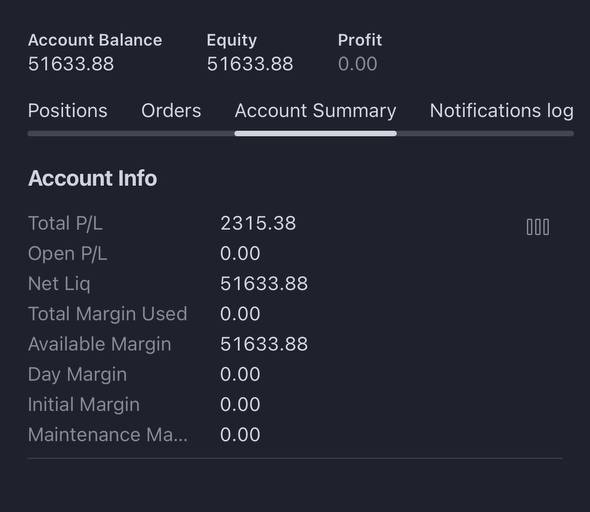The width and height of the screenshot is (590, 512).
Task: Switch to the Positions tab
Action: tap(68, 111)
